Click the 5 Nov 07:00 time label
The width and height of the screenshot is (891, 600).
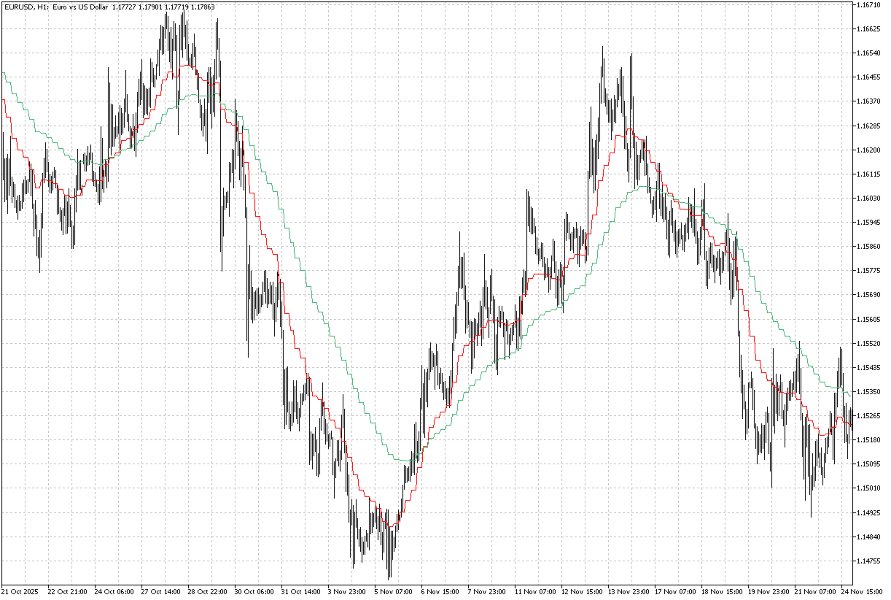[x=392, y=591]
